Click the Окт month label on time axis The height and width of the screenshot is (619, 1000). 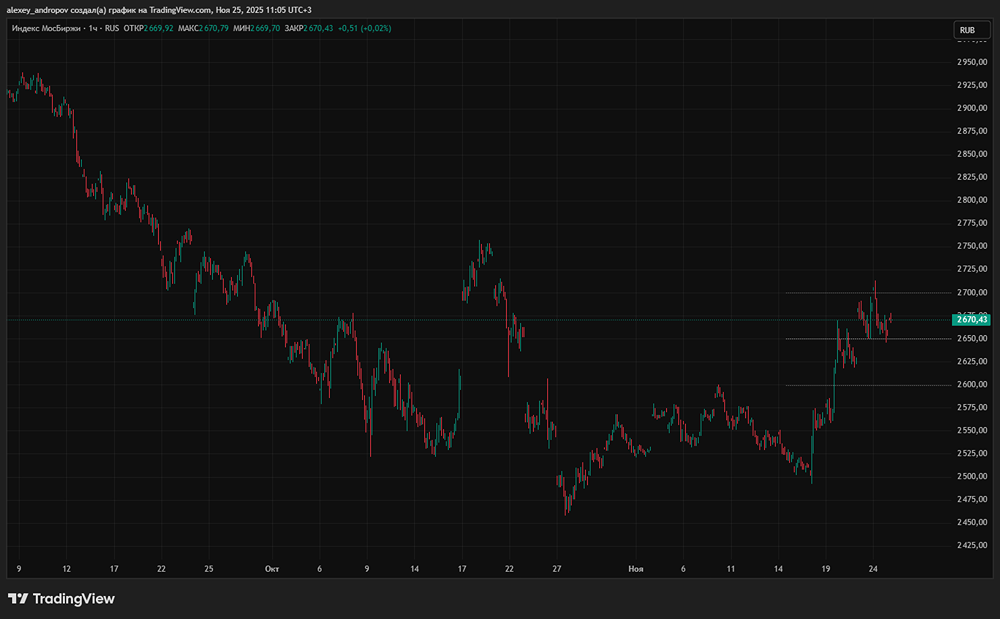[271, 568]
